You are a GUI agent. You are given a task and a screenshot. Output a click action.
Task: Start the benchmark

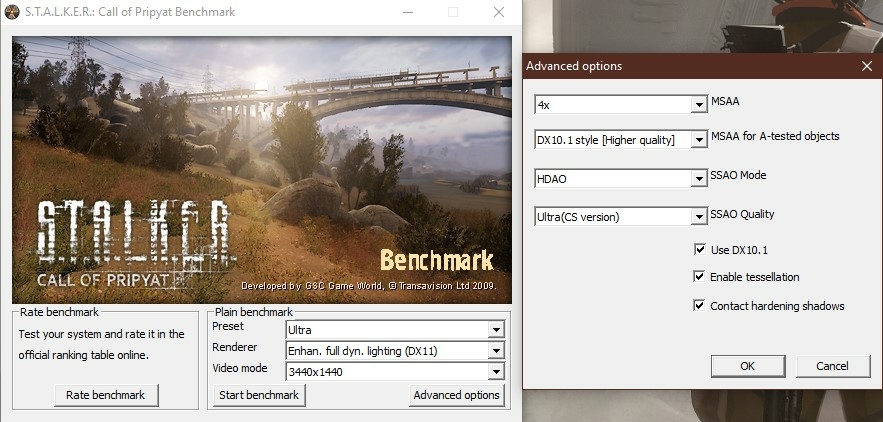point(259,395)
